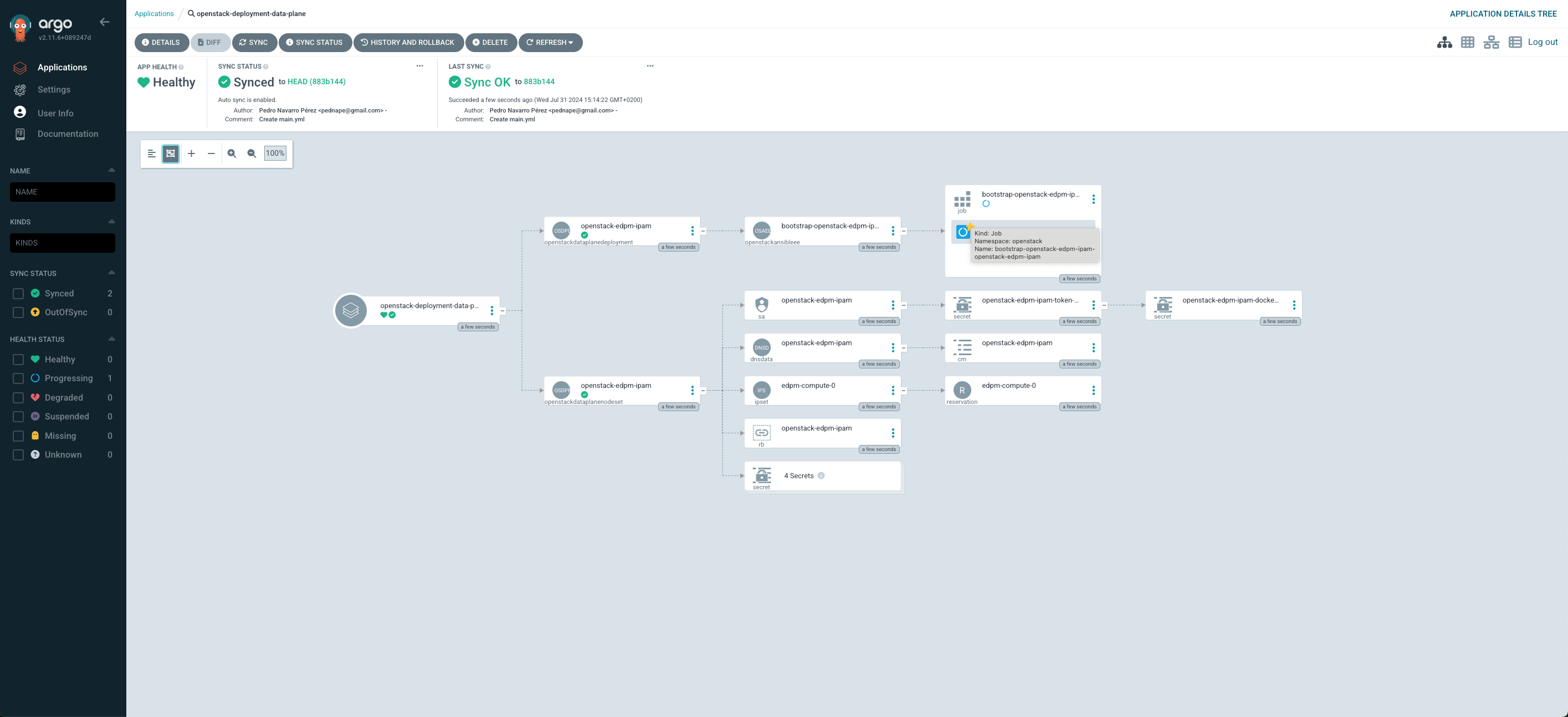Viewport: 1568px width, 717px height.
Task: Toggle the Healthy status filter checkbox
Action: 17,358
